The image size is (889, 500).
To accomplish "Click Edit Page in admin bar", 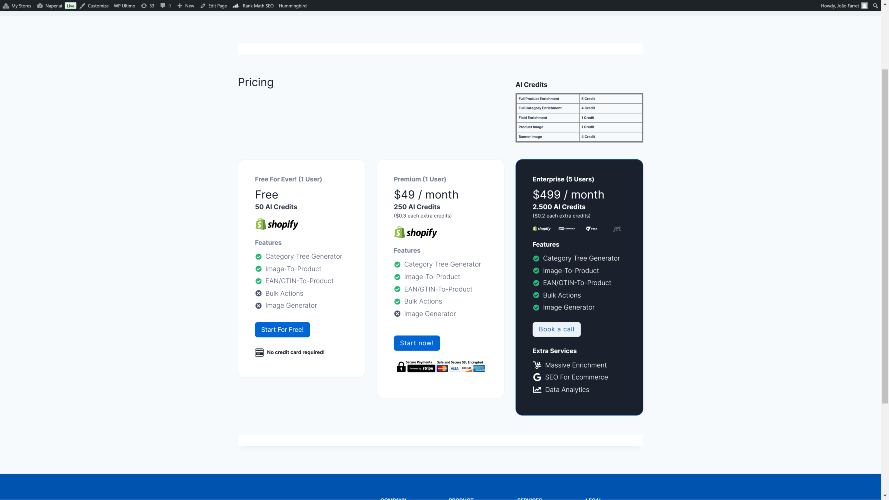I will click(x=214, y=6).
